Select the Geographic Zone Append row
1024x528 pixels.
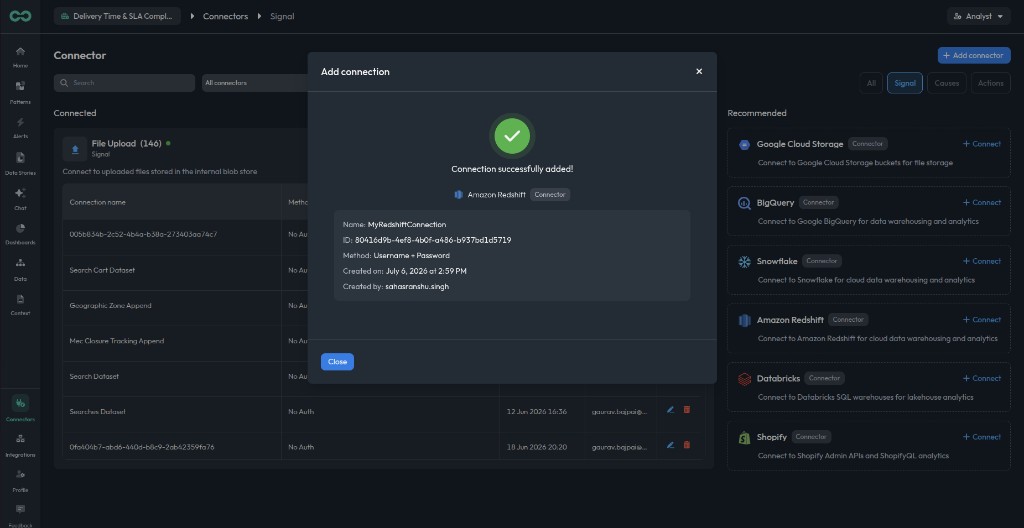(x=110, y=305)
